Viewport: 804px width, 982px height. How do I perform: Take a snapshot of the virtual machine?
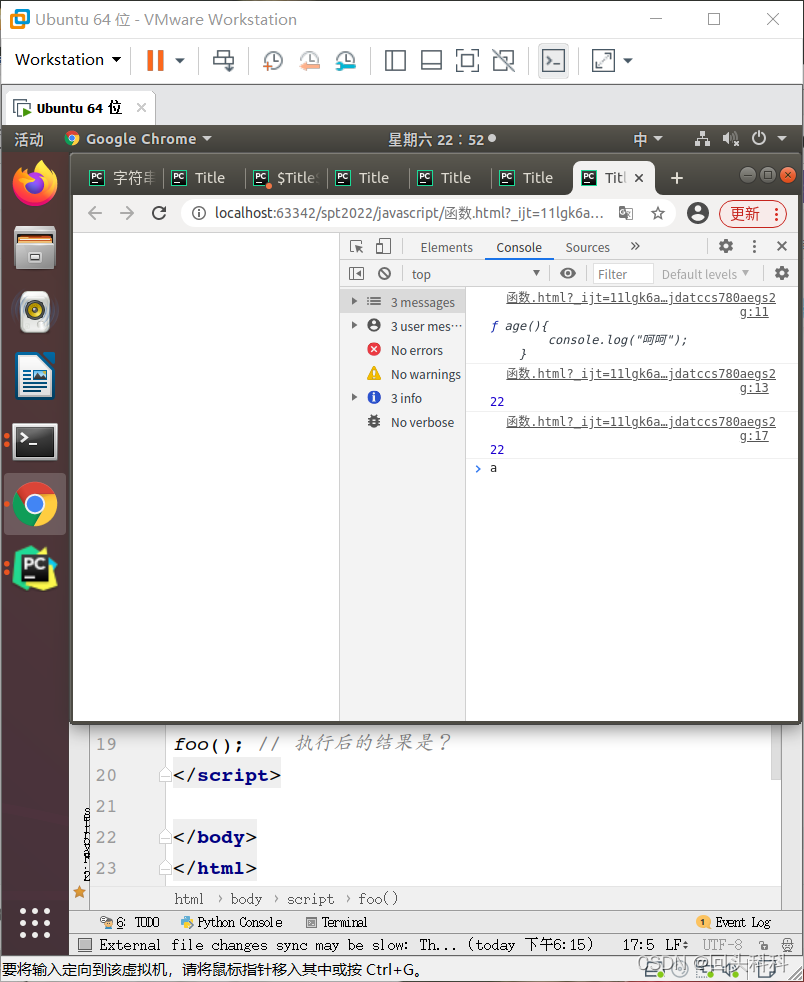[272, 61]
